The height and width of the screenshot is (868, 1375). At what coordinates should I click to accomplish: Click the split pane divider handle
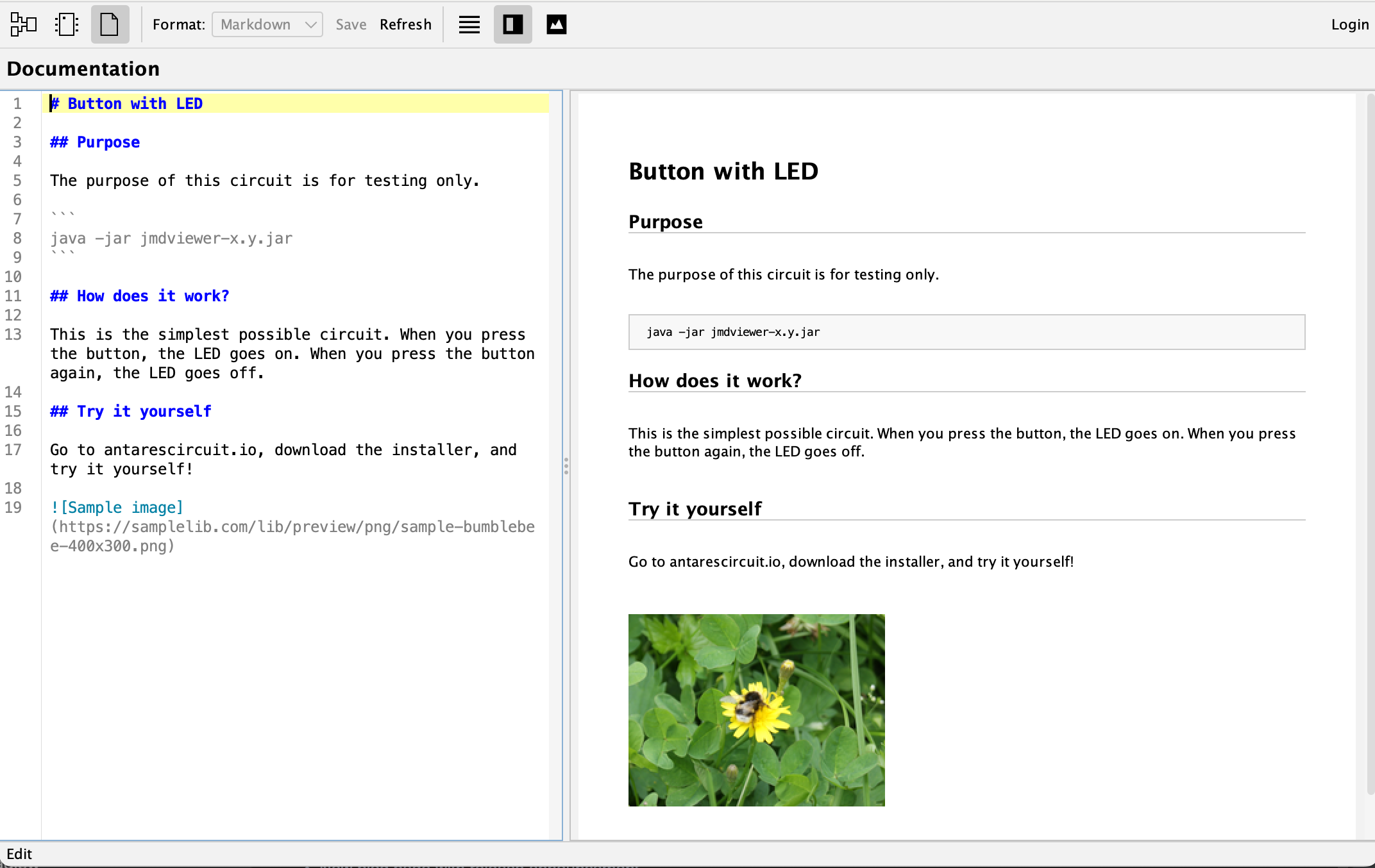click(566, 465)
